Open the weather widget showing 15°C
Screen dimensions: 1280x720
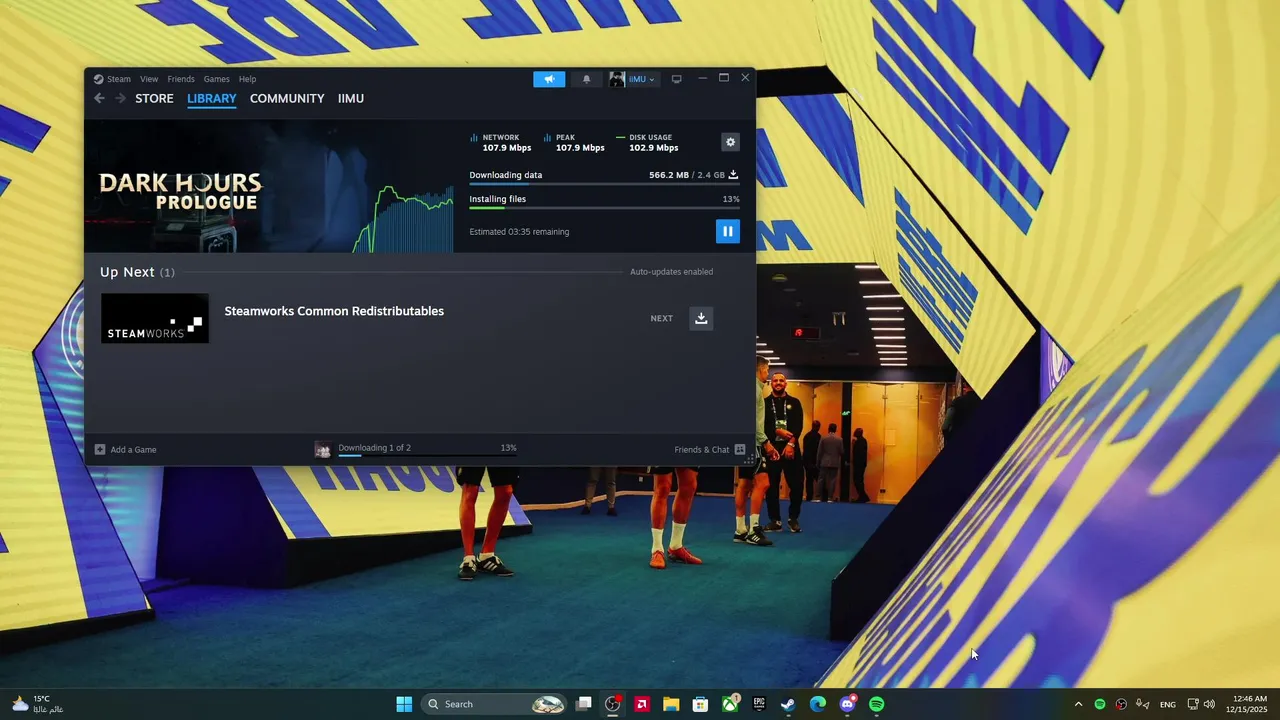(x=37, y=704)
